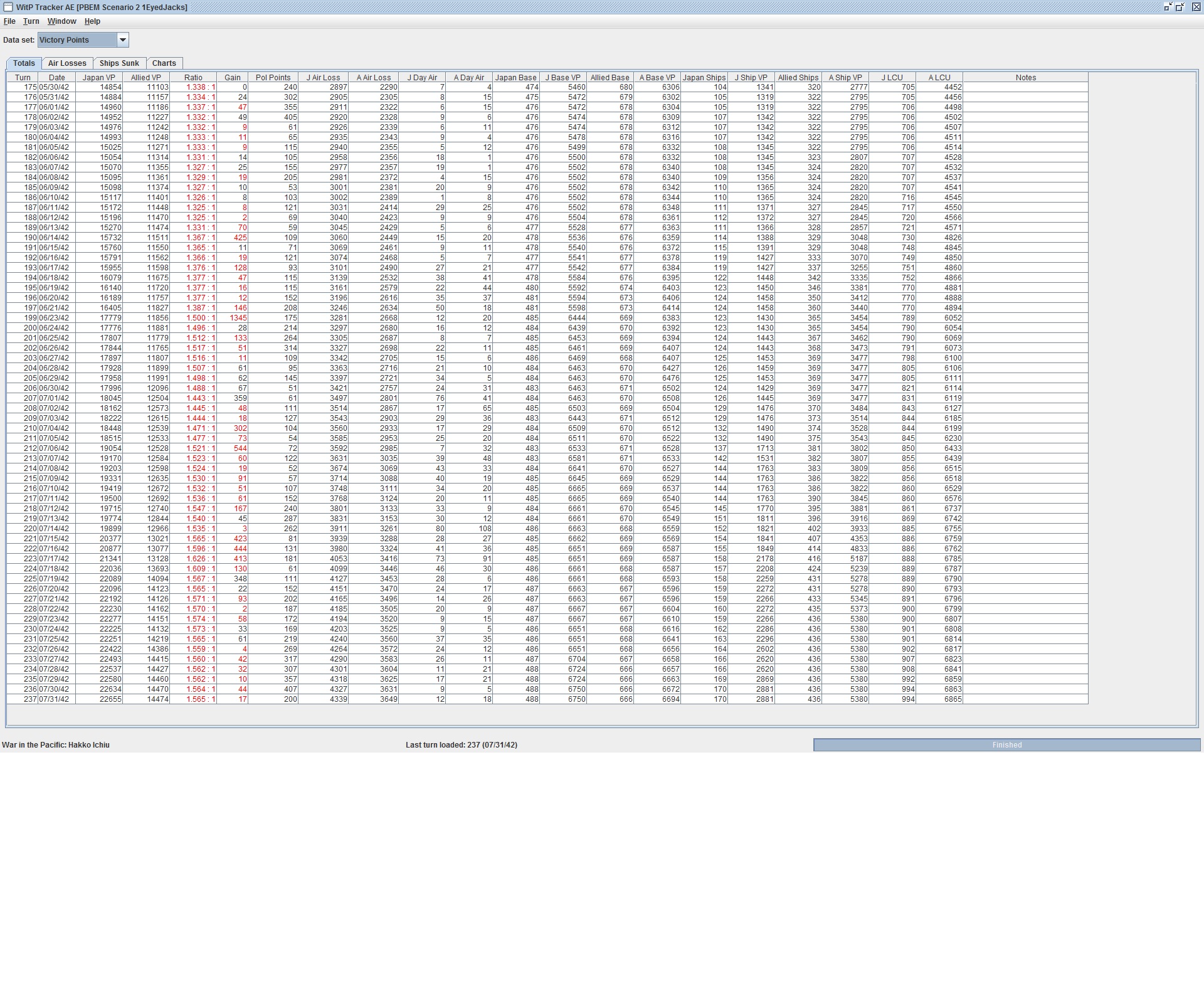
Task: Open the Window menu
Action: (61, 21)
